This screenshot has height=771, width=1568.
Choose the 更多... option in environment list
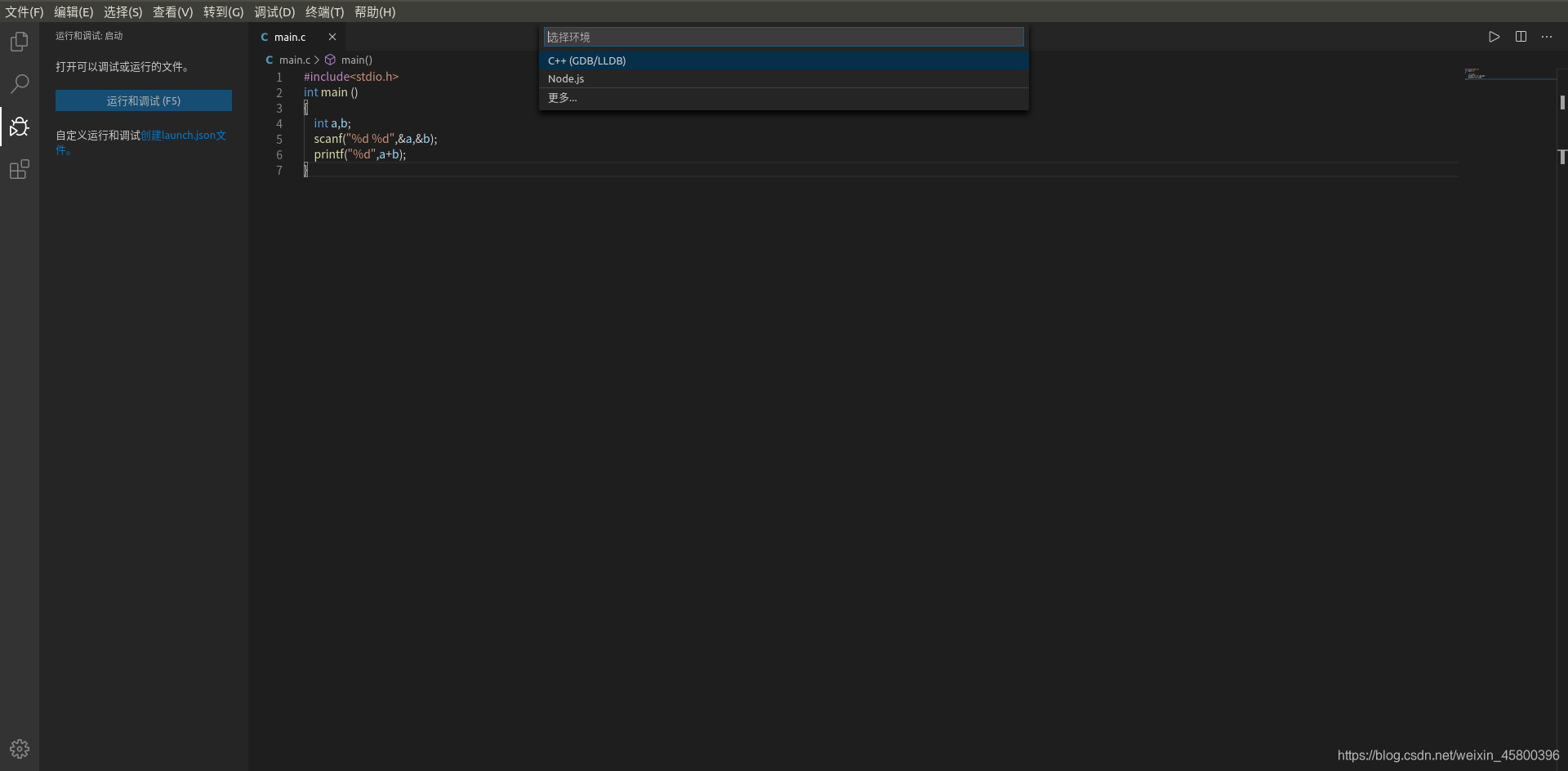[784, 97]
